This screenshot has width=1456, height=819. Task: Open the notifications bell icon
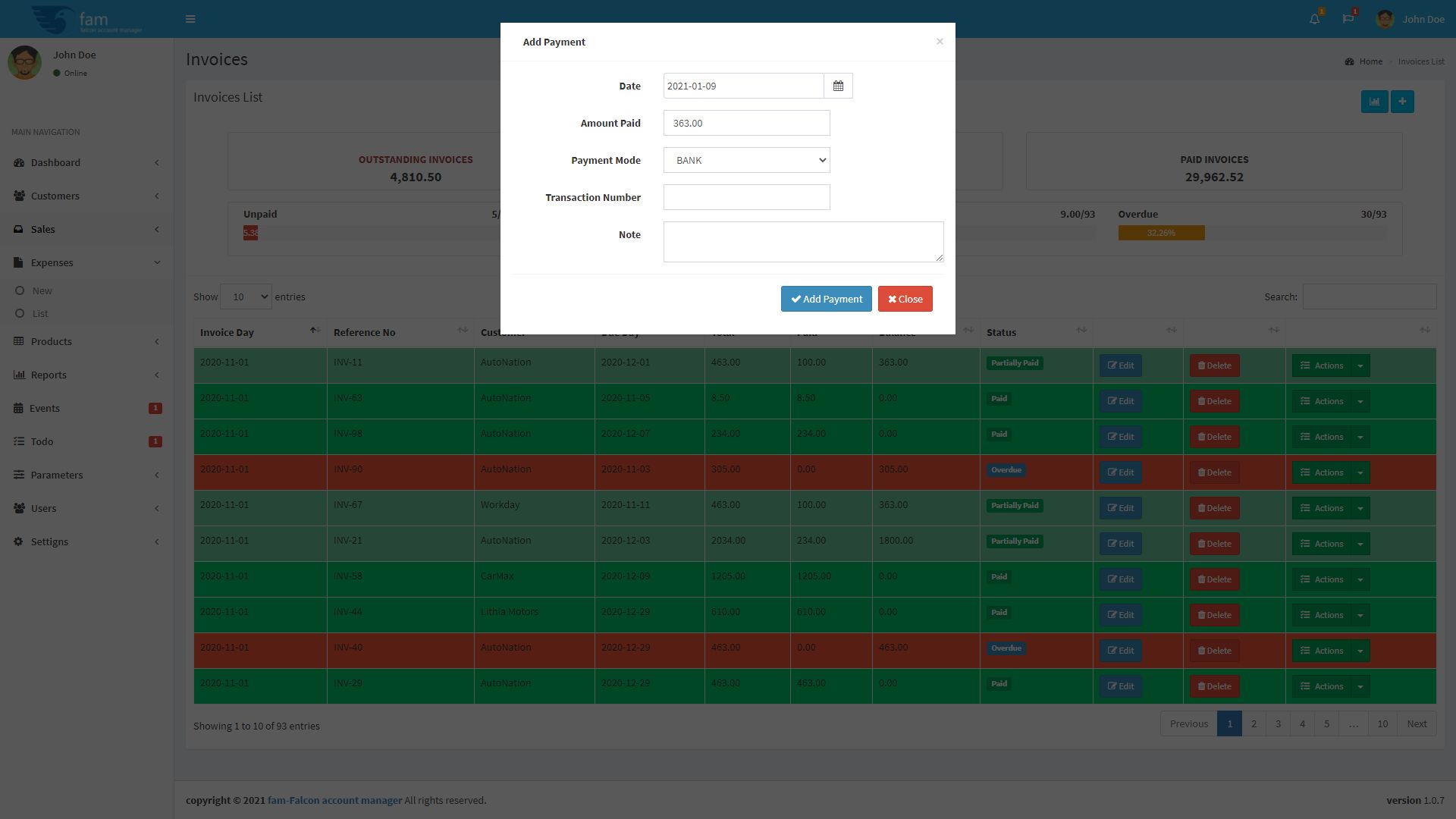click(x=1314, y=19)
